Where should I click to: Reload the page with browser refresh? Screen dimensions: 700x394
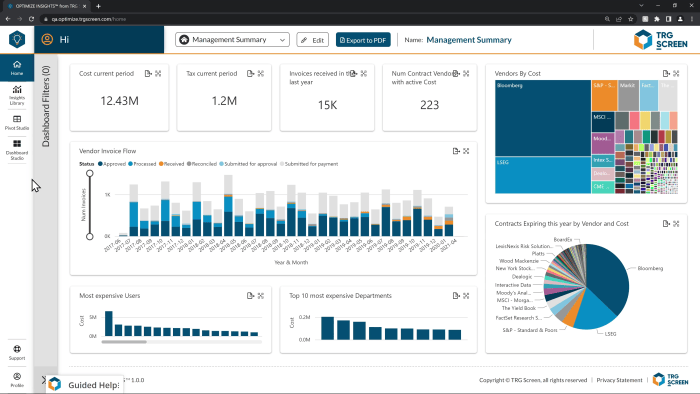coord(31,19)
